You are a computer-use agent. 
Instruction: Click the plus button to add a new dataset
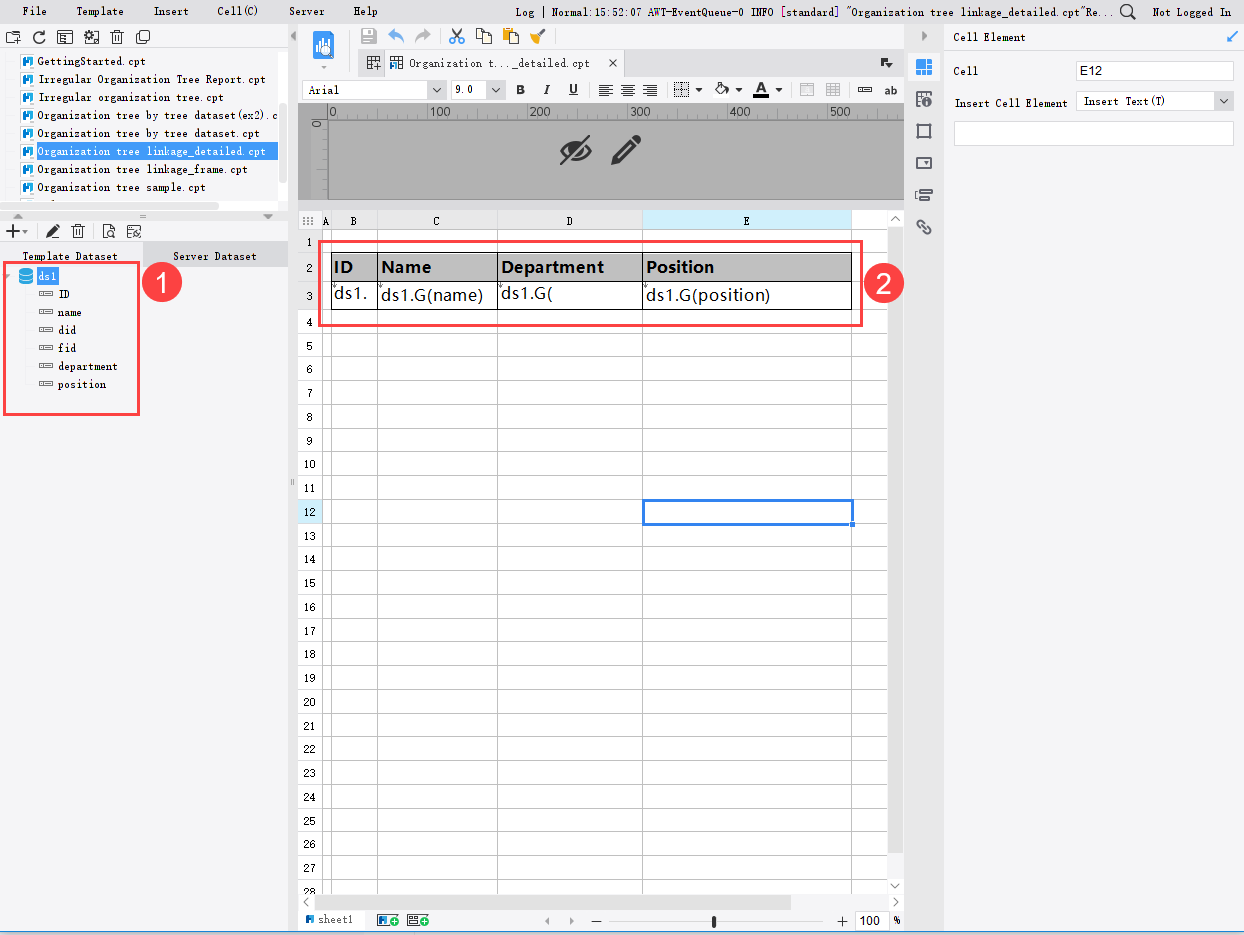click(x=13, y=231)
